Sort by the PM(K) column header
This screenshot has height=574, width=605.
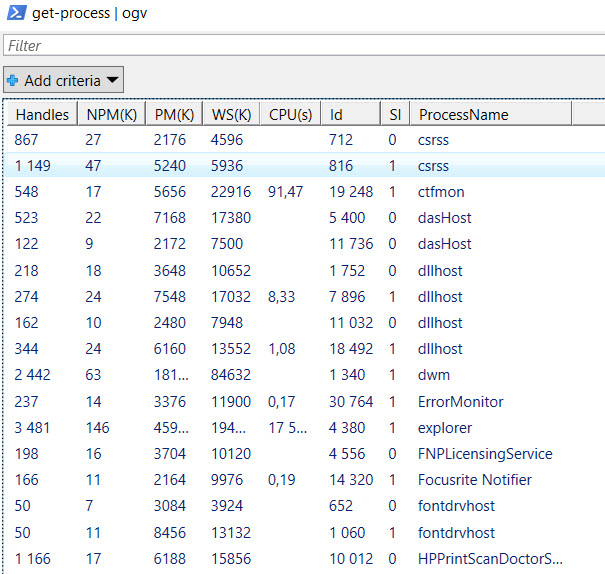174,115
